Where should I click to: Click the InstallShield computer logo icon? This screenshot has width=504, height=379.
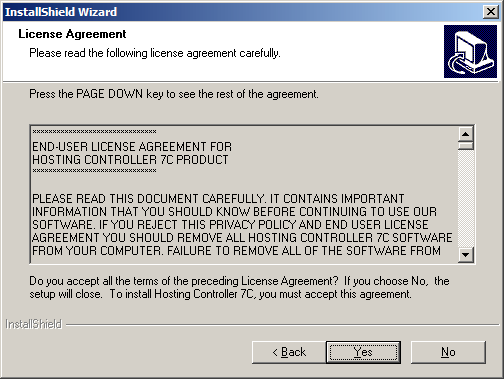(x=470, y=52)
